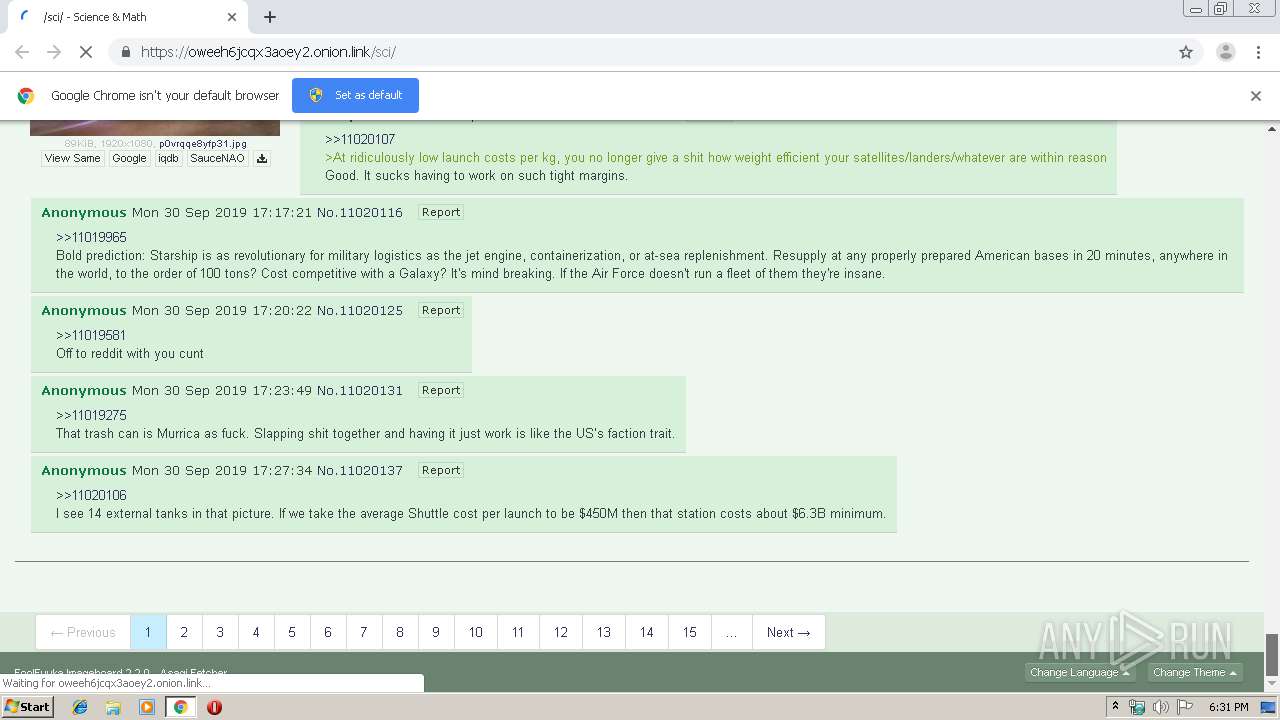
Task: Go to pagination page 8
Action: (x=400, y=632)
